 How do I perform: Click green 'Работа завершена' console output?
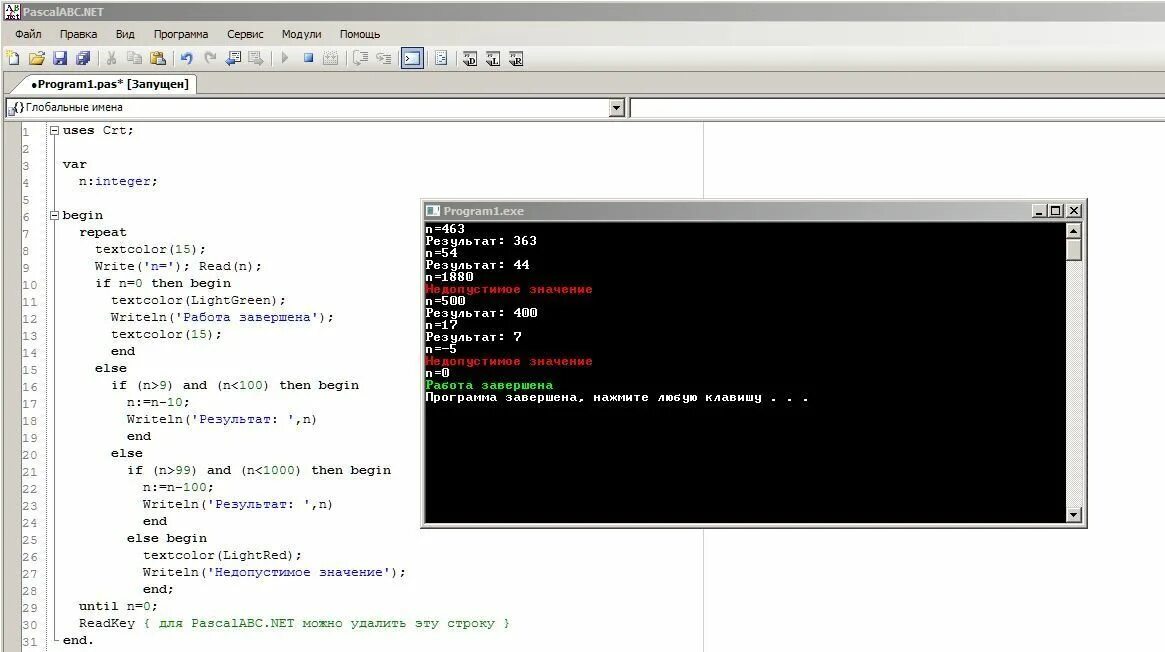pos(489,385)
